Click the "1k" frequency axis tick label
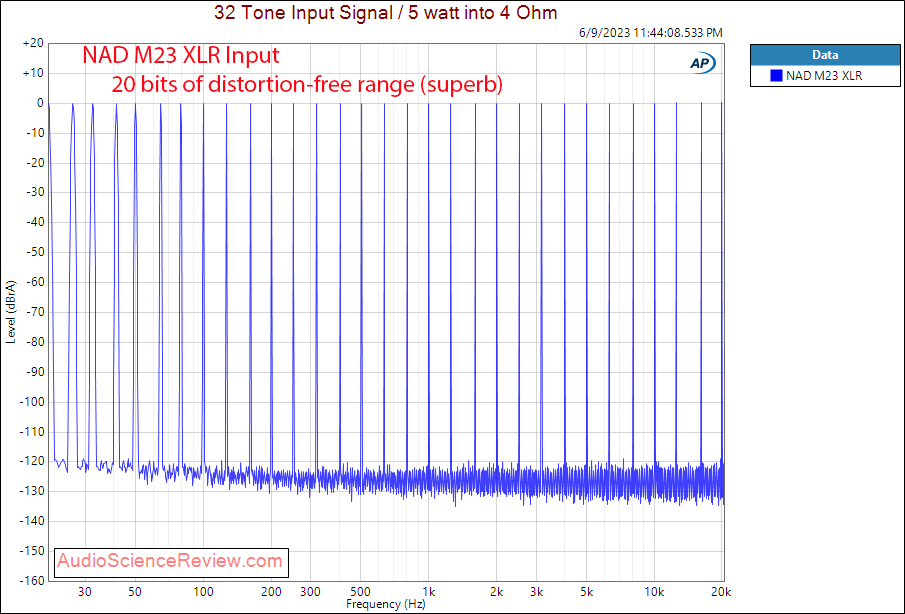 428,592
